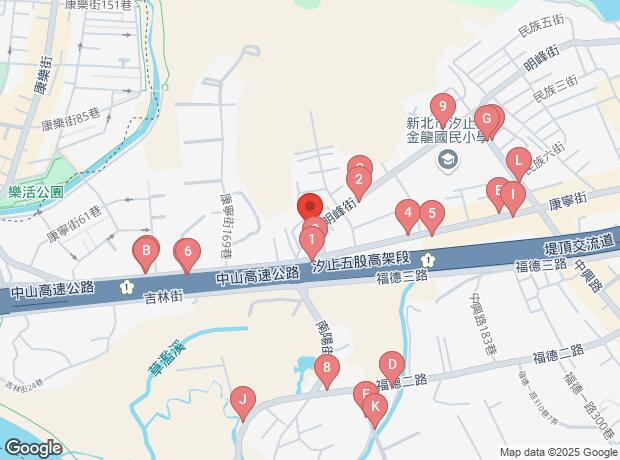Viewport: 620px width, 460px height.
Task: Select pin numbered 9 above school
Action: (442, 110)
